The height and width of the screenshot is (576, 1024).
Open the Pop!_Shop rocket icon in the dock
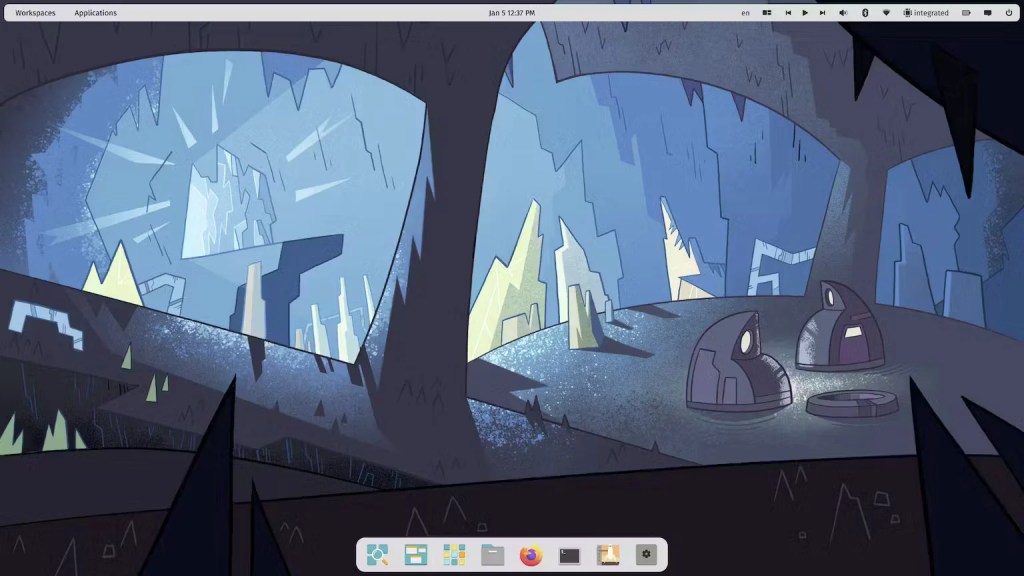(x=608, y=554)
